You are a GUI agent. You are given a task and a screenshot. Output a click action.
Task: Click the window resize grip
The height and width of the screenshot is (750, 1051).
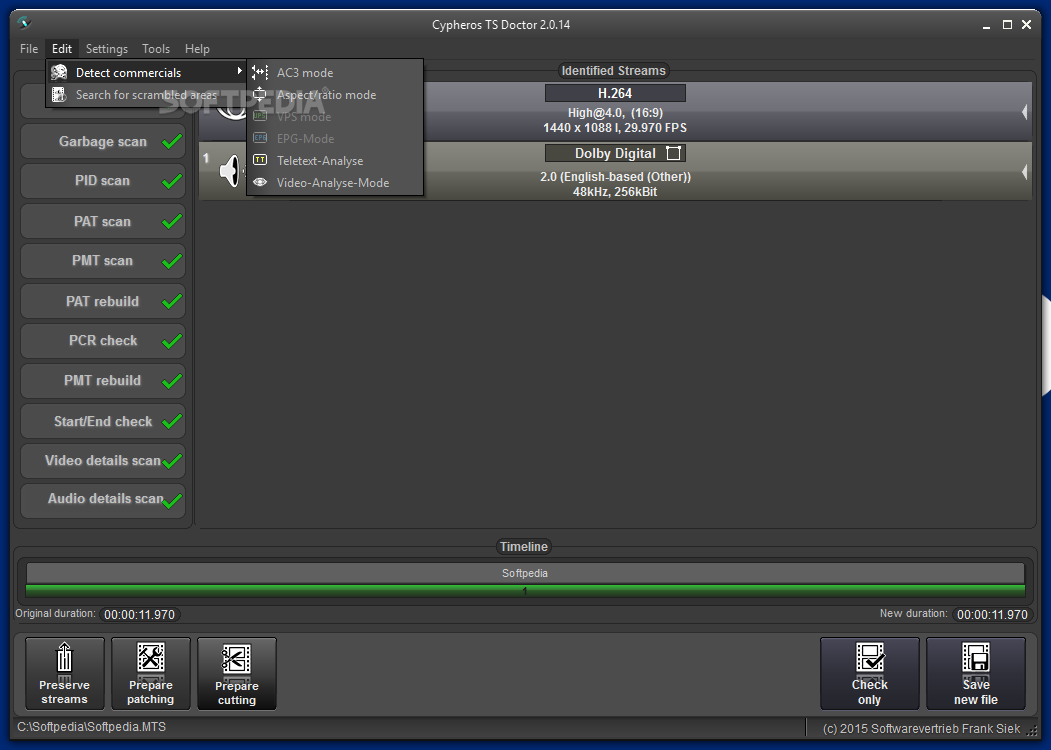1032,731
